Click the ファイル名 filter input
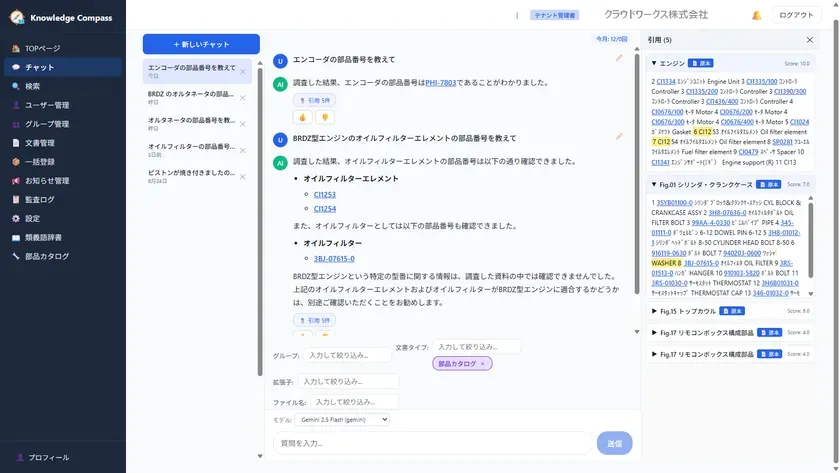 click(354, 402)
